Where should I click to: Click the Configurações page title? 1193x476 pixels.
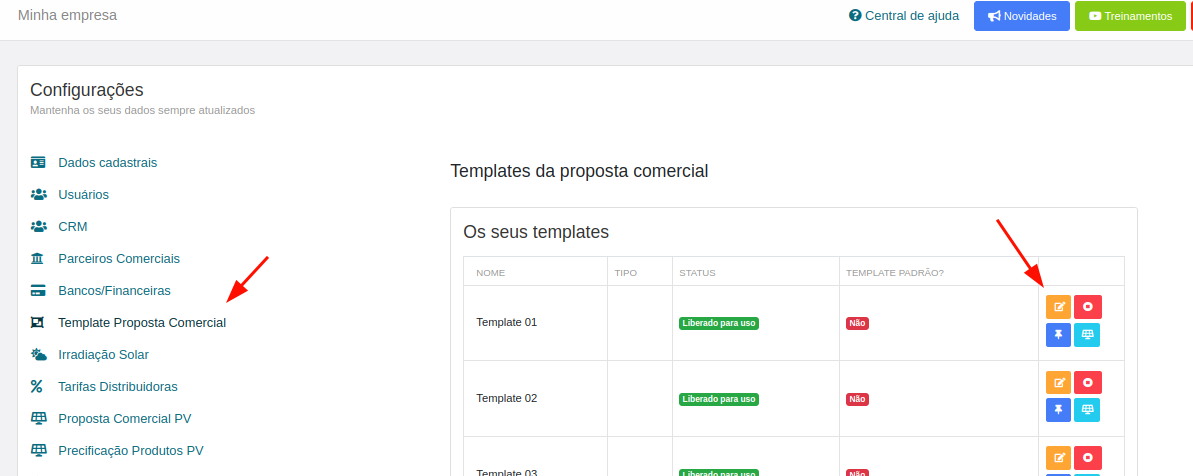(x=87, y=90)
